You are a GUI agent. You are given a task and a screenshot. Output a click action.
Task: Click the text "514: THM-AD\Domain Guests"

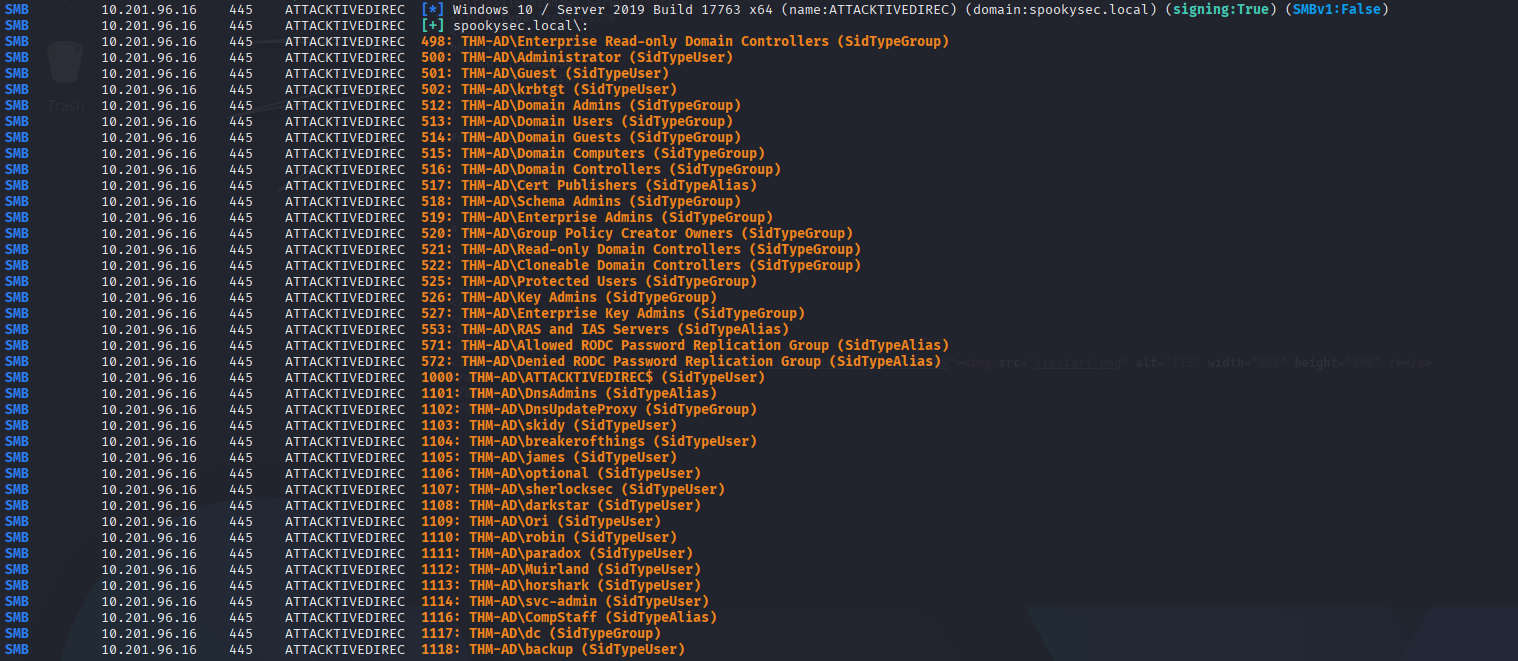click(521, 137)
